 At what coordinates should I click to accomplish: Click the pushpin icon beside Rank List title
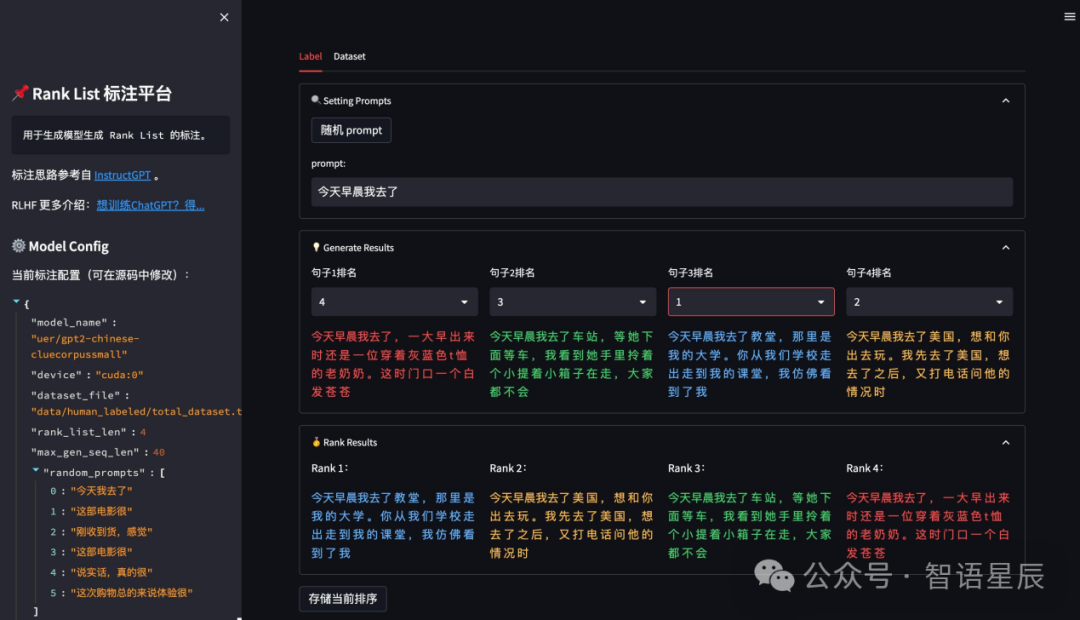tap(20, 93)
